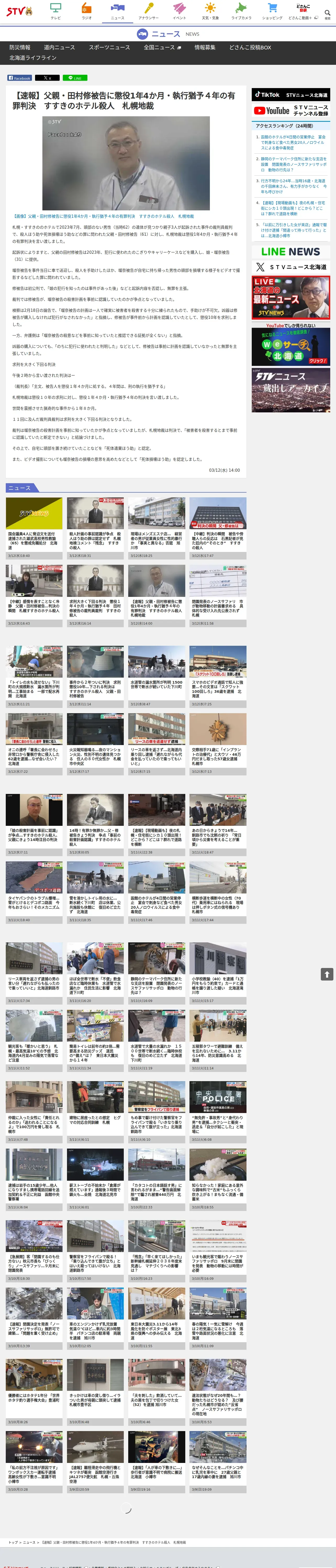Open 閉園発表のノースサファリ 3/12 11:58 card
Screen dimensions: 336x1568
(x=218, y=595)
